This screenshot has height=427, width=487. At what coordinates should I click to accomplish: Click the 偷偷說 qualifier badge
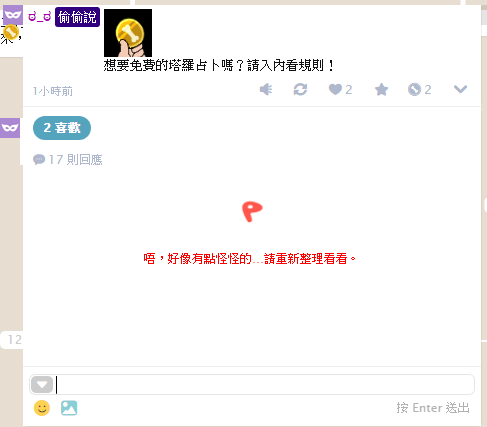77,17
